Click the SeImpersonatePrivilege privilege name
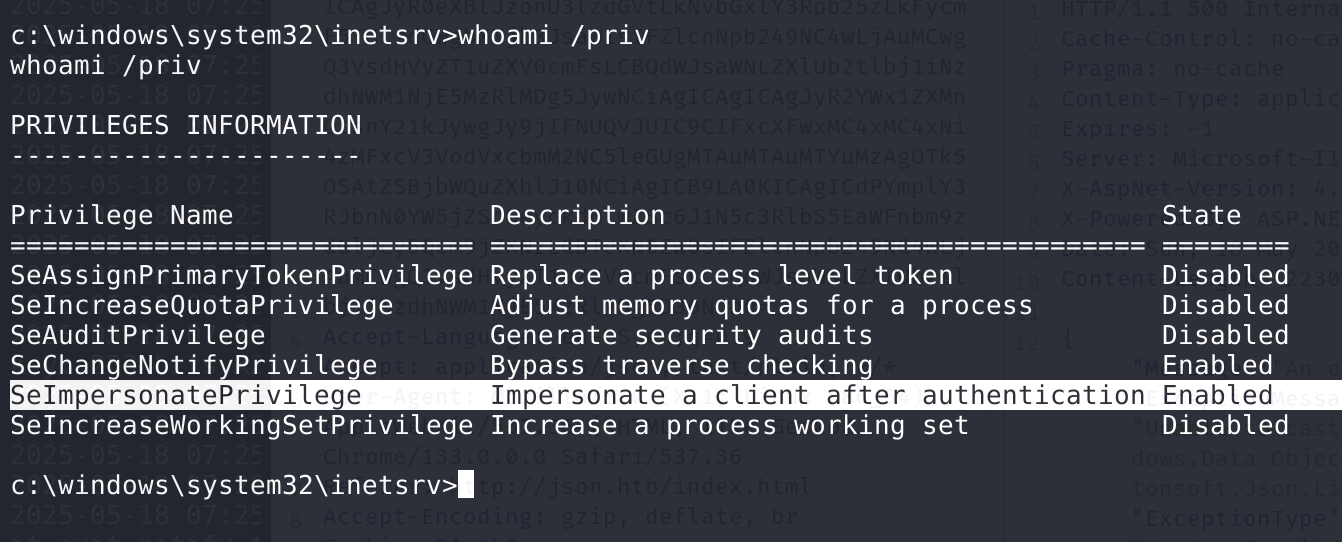This screenshot has height=542, width=1342. coord(185,396)
